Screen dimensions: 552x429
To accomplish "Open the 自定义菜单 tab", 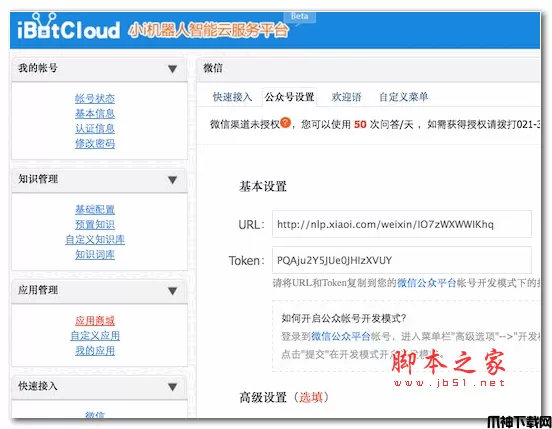I will click(x=403, y=97).
